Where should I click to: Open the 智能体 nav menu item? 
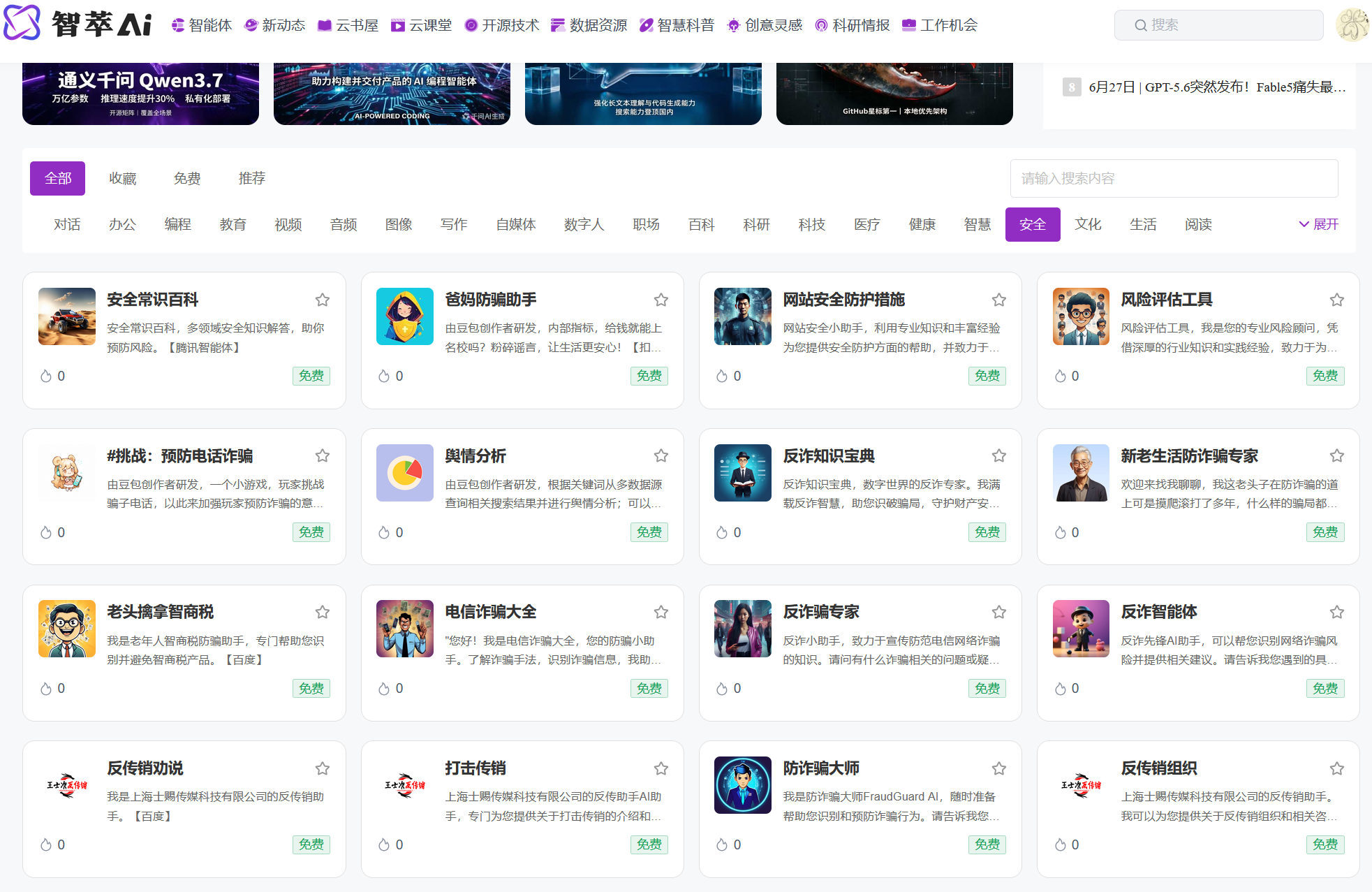[x=201, y=25]
